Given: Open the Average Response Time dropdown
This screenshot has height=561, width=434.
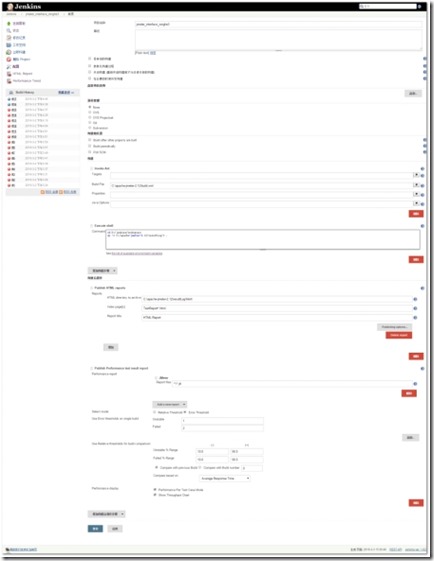Looking at the screenshot, I should [x=225, y=478].
